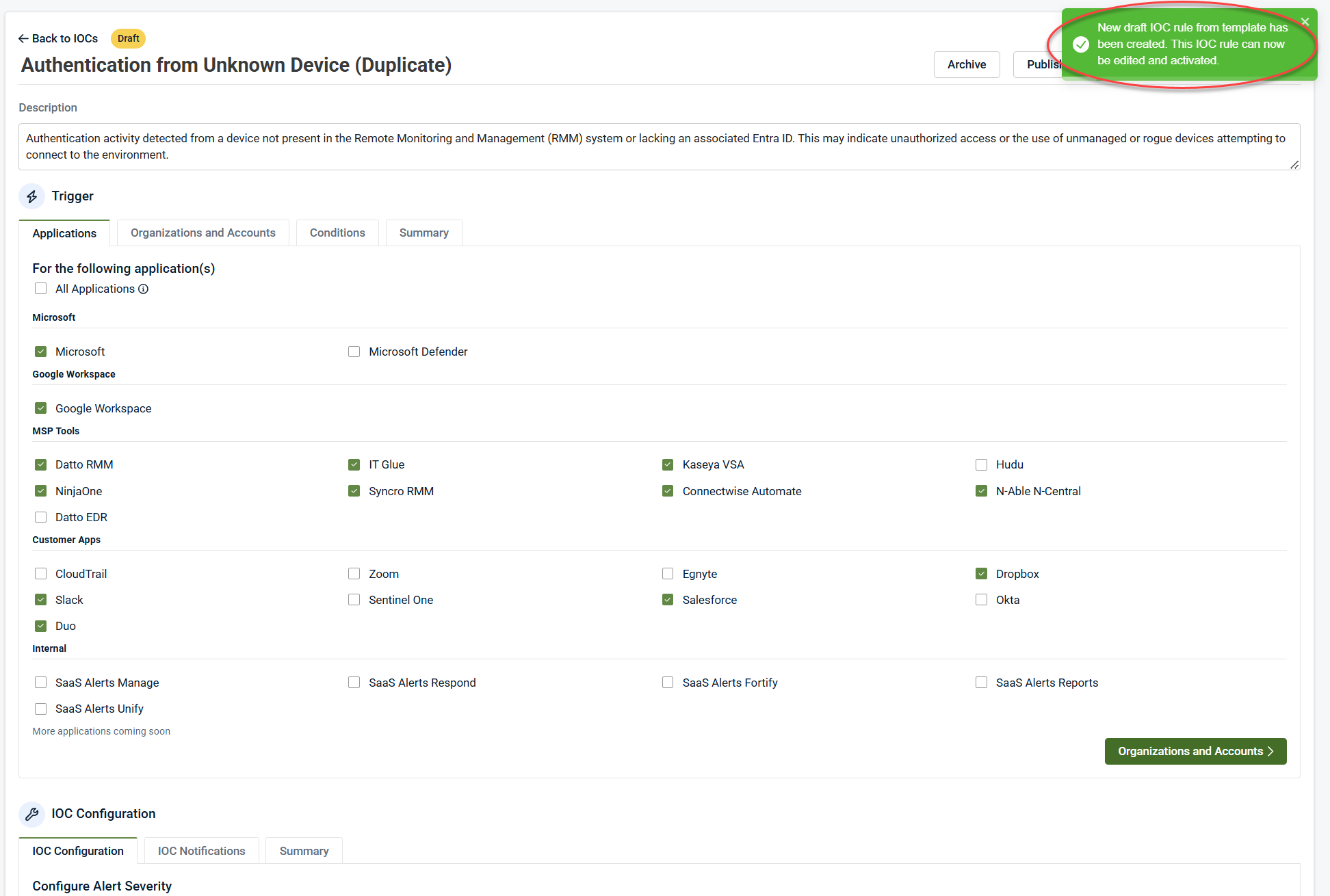
Task: Click the Draft status badge
Action: pyautogui.click(x=128, y=38)
